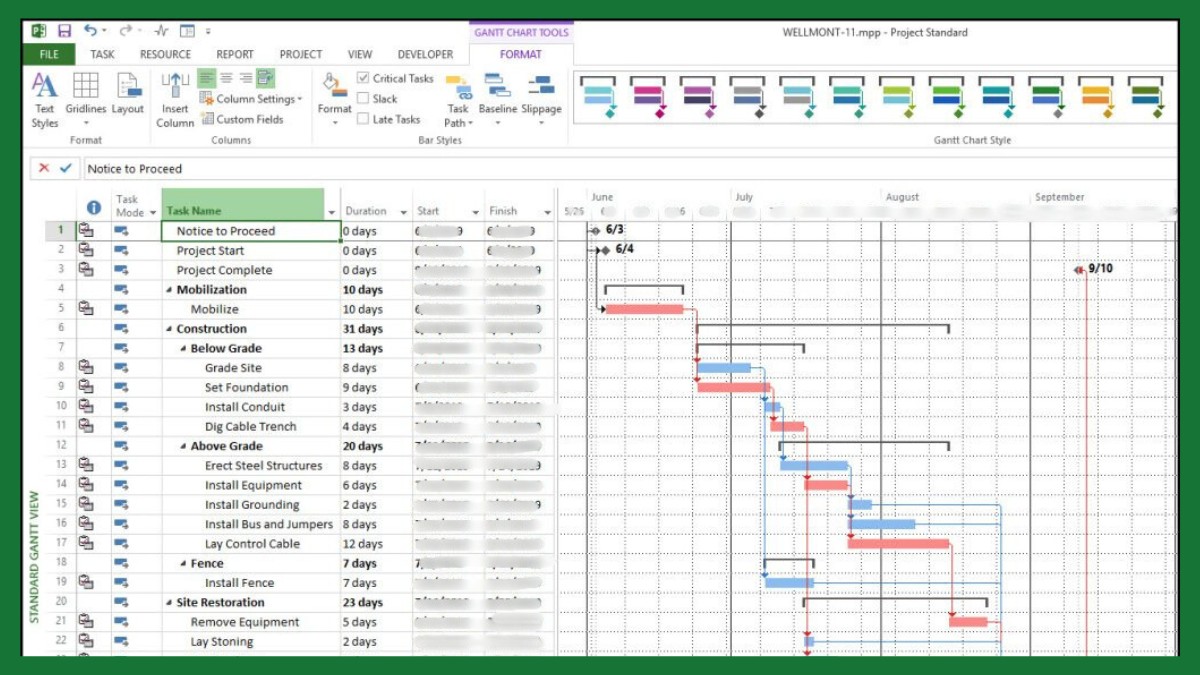This screenshot has height=675, width=1200.
Task: Open Custom Fields
Action: [x=242, y=119]
